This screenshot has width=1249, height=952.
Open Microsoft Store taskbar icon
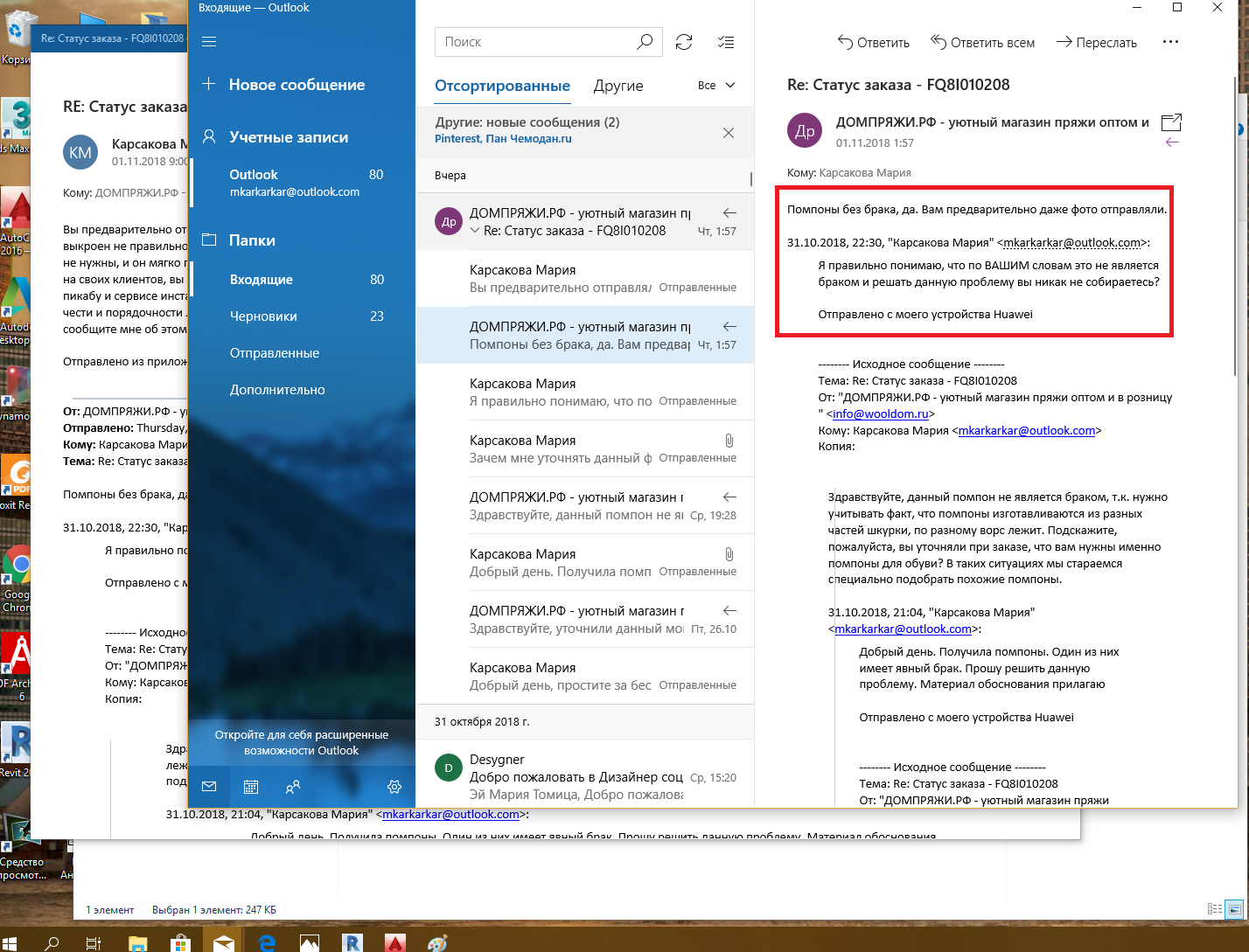coord(180,943)
